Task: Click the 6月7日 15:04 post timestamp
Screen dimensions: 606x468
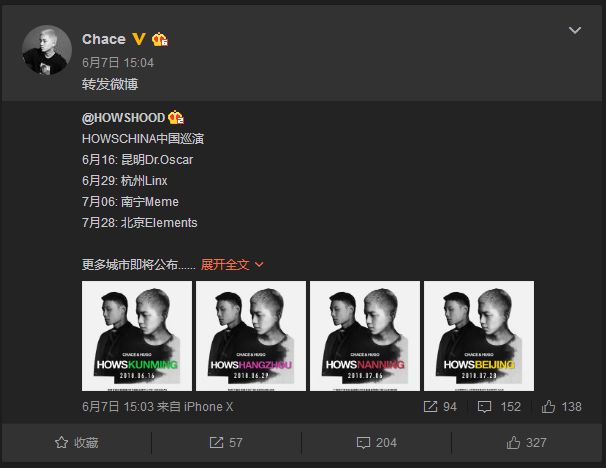Action: [118, 63]
